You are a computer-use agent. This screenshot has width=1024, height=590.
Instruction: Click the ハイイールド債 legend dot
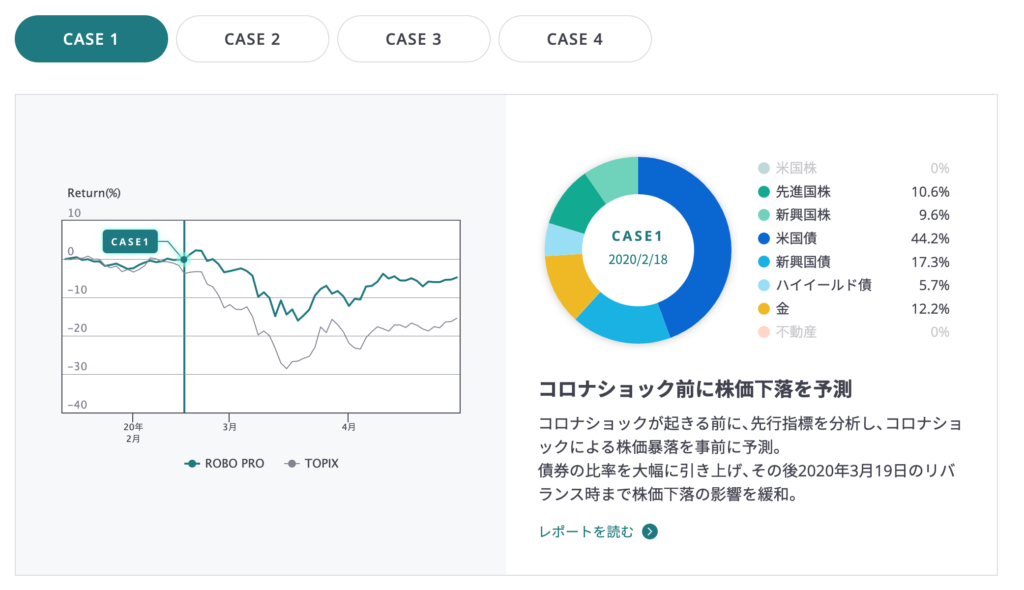[x=763, y=285]
